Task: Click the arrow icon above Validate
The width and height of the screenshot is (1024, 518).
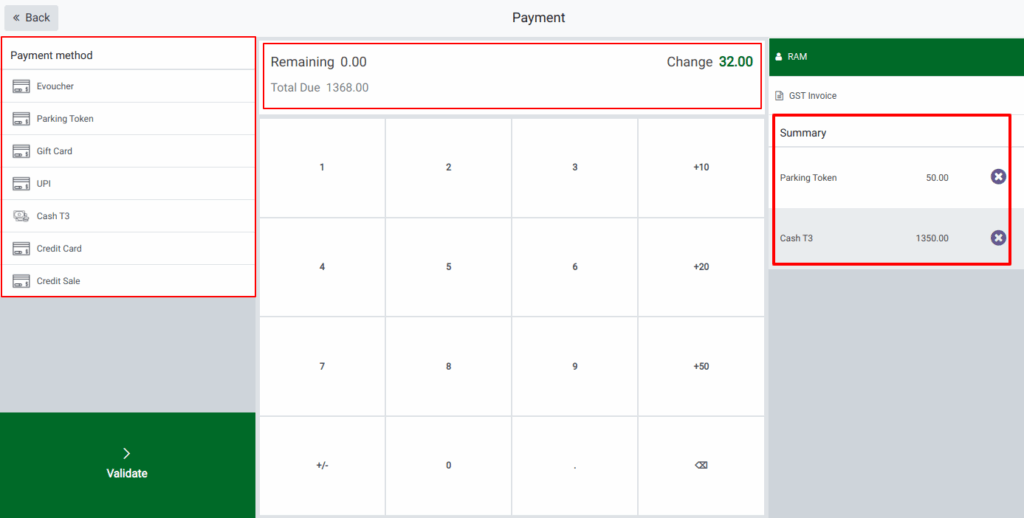Action: pyautogui.click(x=127, y=453)
